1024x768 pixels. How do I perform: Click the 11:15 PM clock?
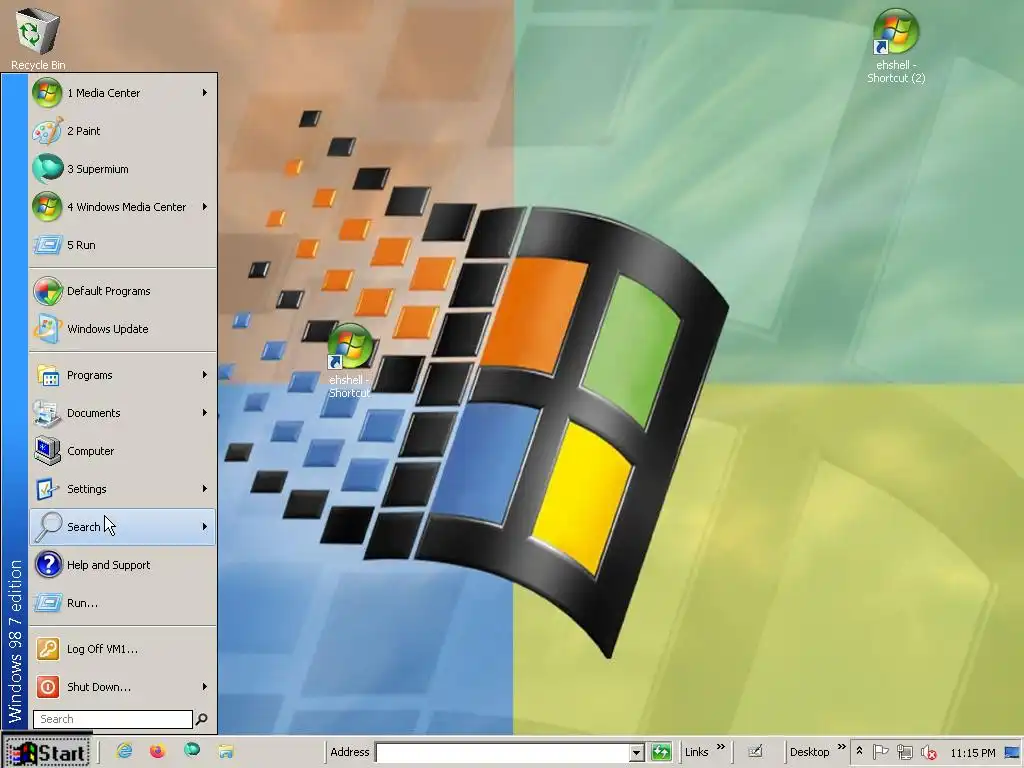click(972, 753)
